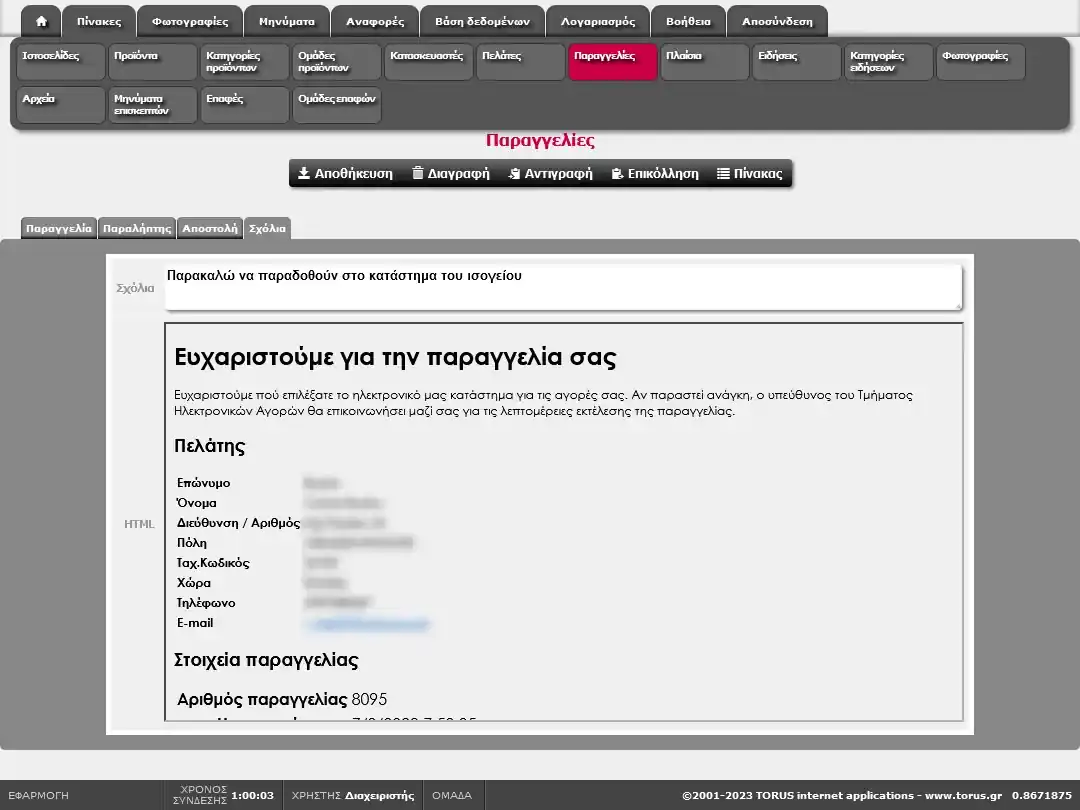Screen dimensions: 1080x810
Task: Open the Φωτογραφίες top menu tab
Action: coord(190,21)
